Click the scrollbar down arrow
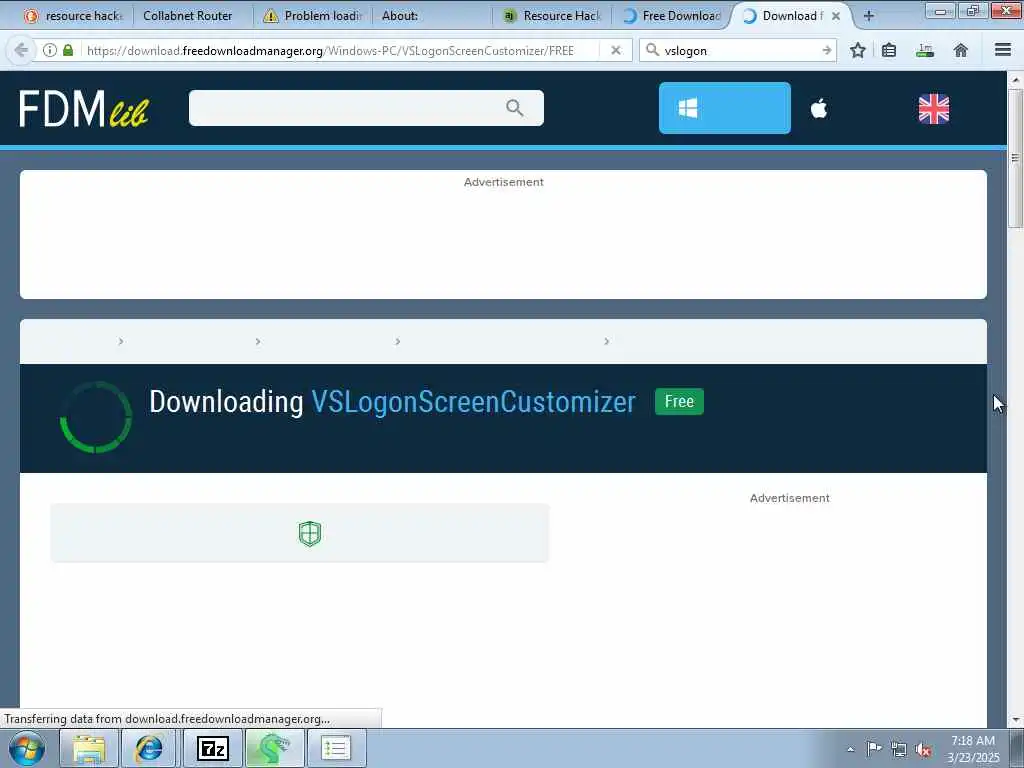Viewport: 1024px width, 768px height. 1015,720
